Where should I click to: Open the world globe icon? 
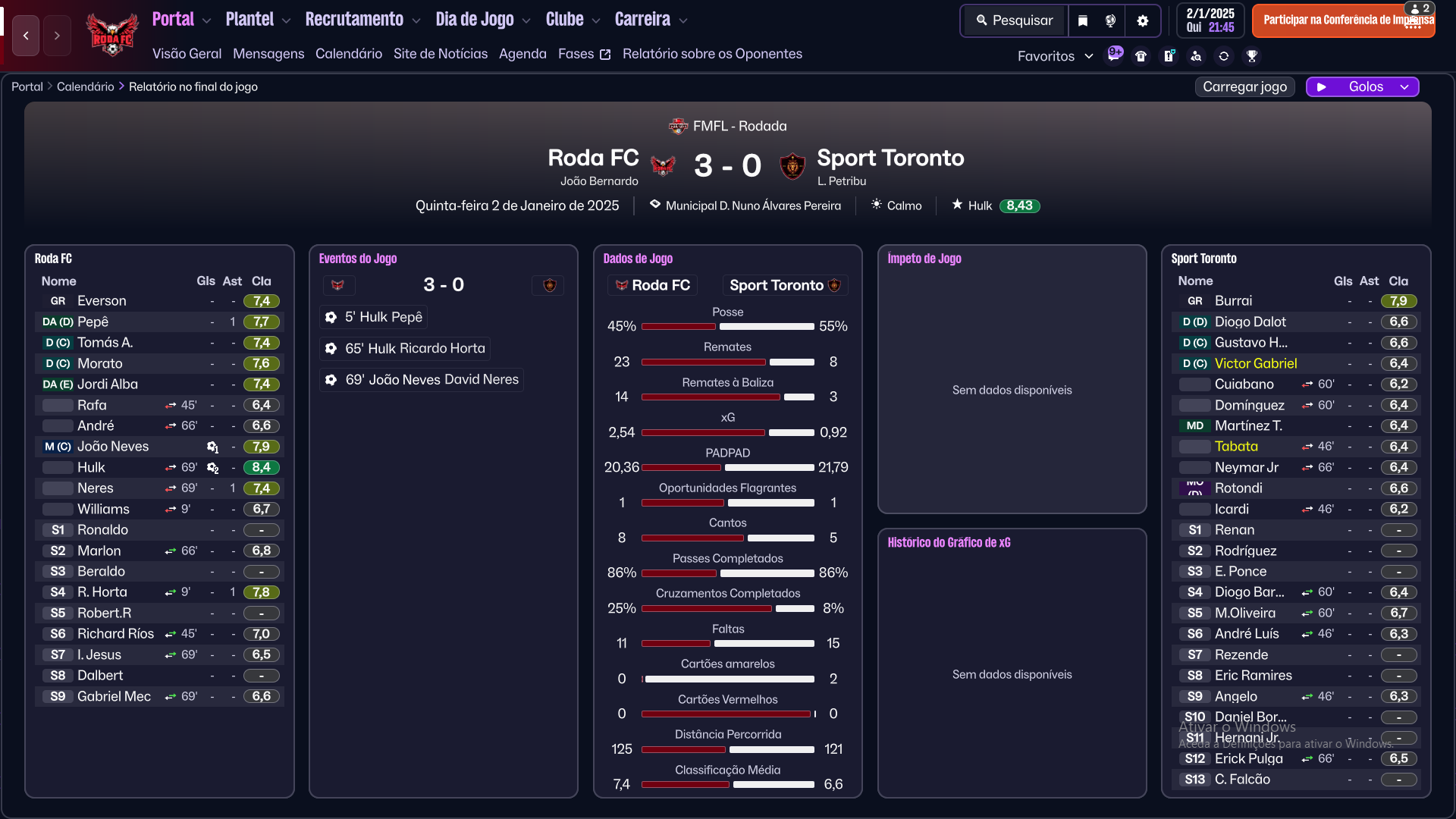click(x=1111, y=20)
